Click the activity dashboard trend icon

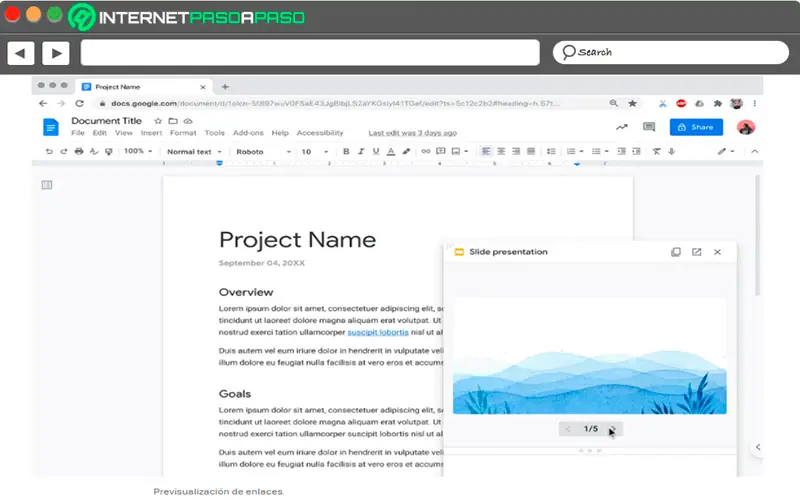[621, 127]
